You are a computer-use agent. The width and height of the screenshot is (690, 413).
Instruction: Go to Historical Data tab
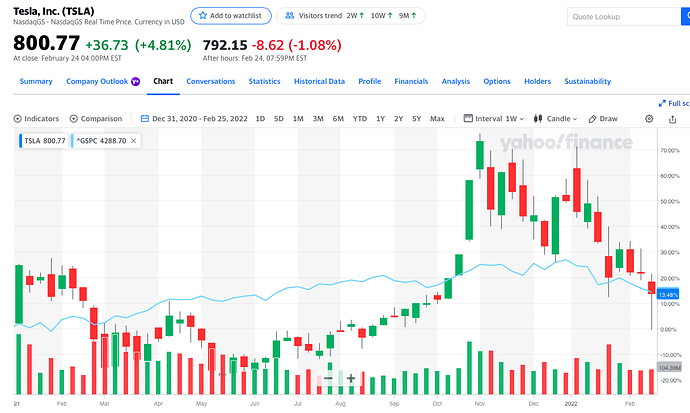[319, 81]
